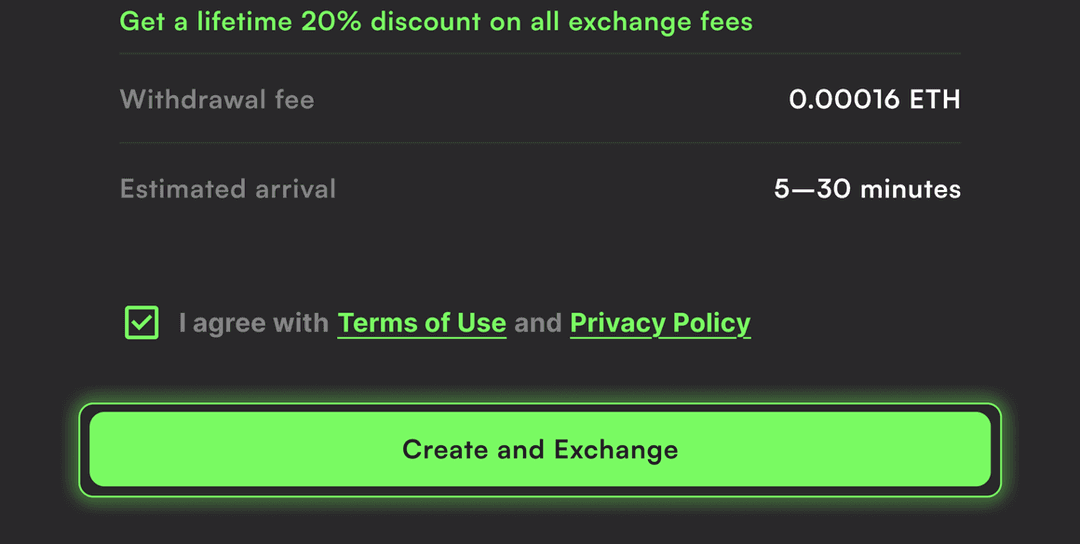This screenshot has height=544, width=1080.
Task: Select the 0.00016 ETH fee value
Action: pyautogui.click(x=874, y=99)
